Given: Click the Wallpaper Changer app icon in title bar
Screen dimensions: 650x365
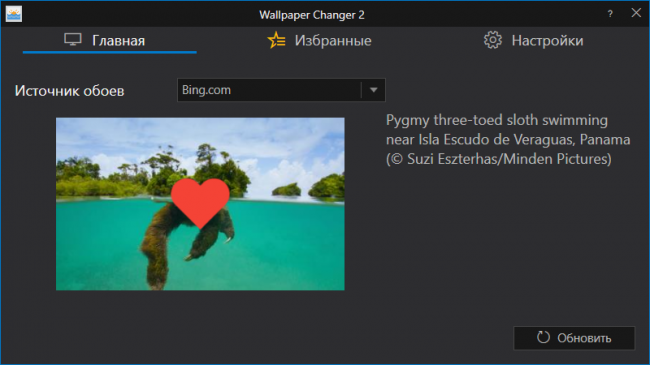Looking at the screenshot, I should (x=14, y=15).
